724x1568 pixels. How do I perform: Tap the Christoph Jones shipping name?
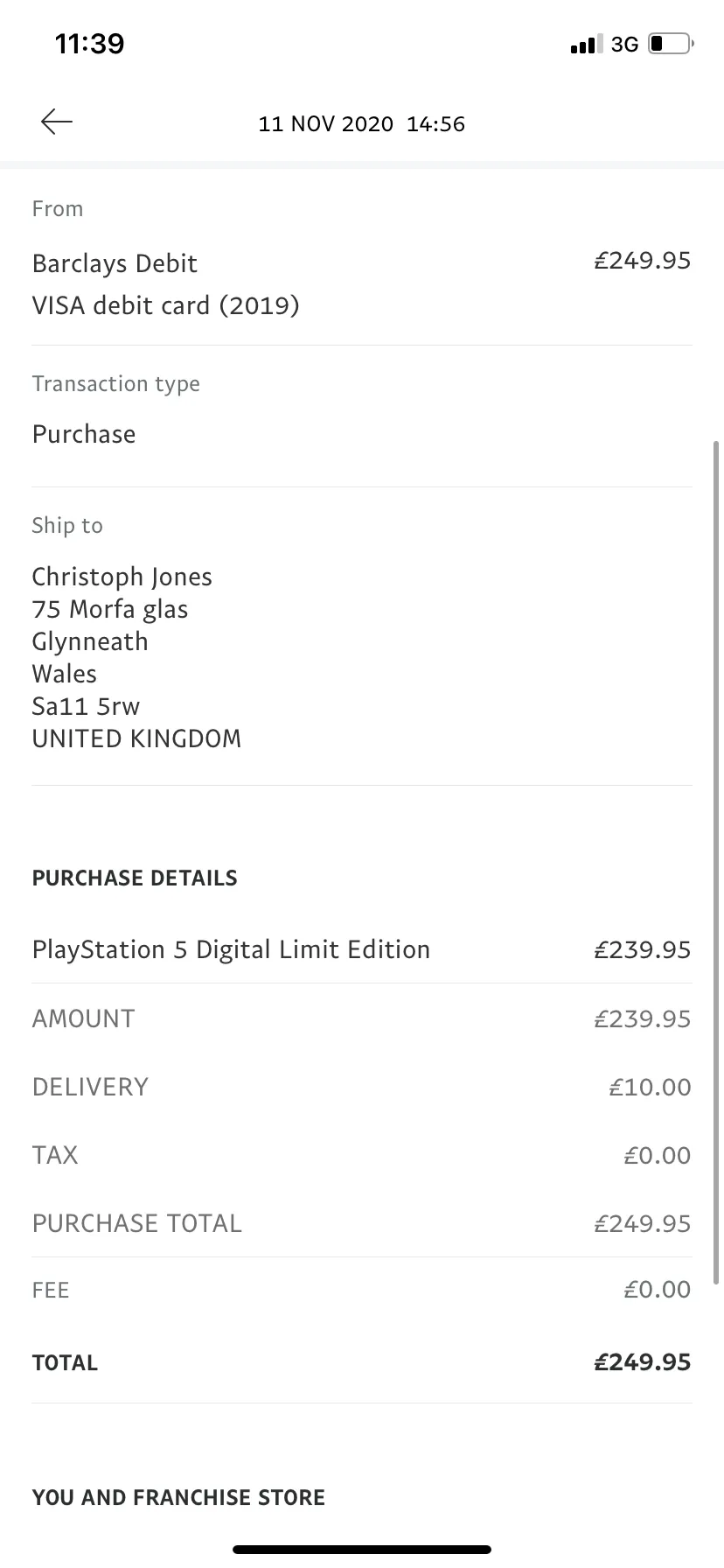[x=122, y=577]
